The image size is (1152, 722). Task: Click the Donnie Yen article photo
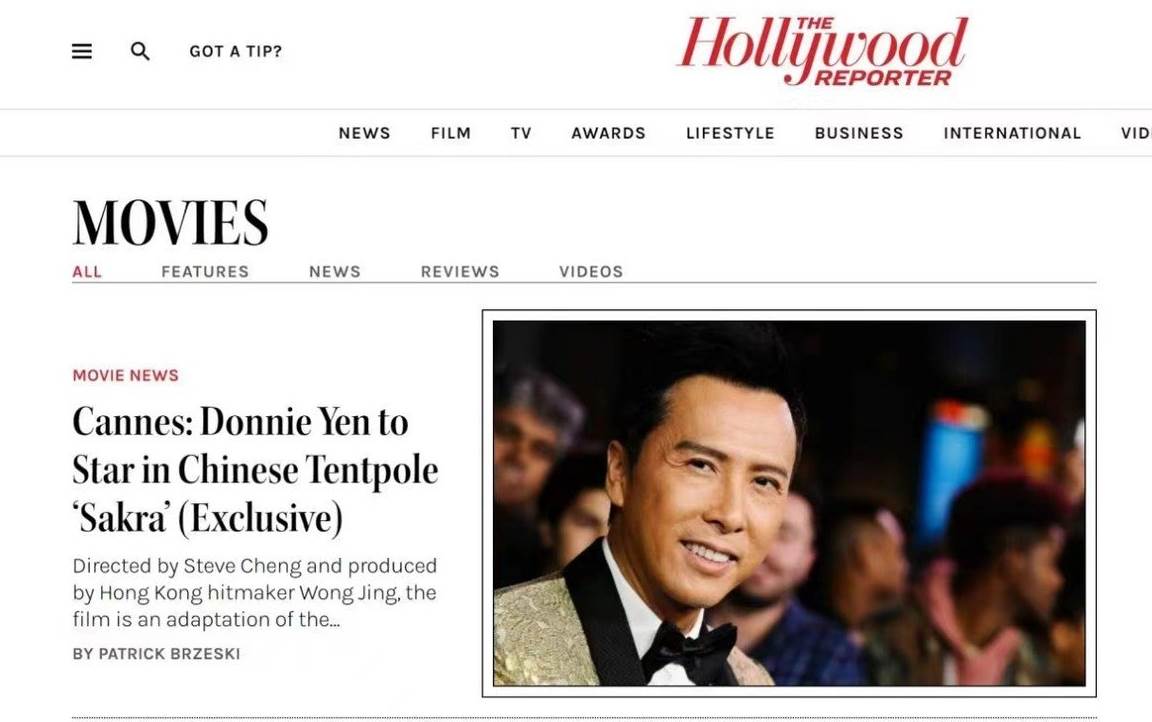(x=789, y=503)
